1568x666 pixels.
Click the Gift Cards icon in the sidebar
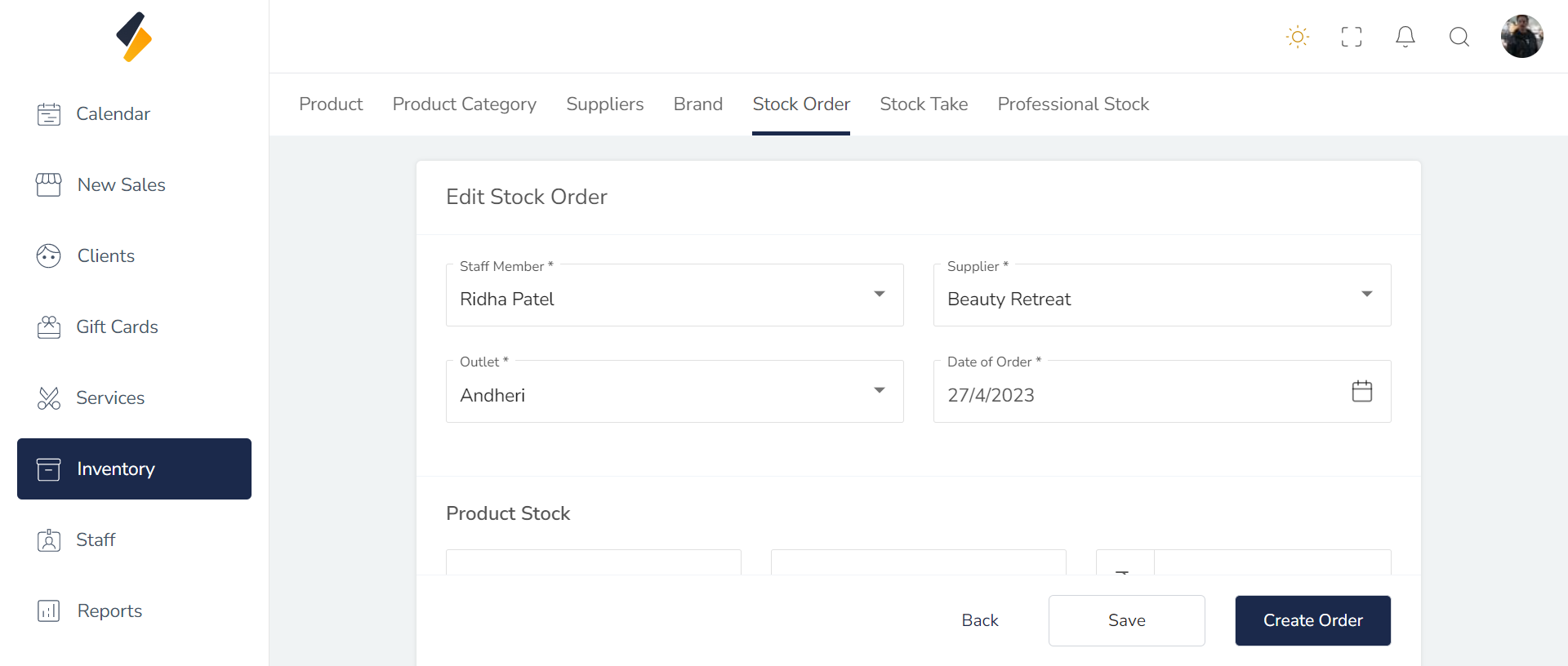pos(49,327)
